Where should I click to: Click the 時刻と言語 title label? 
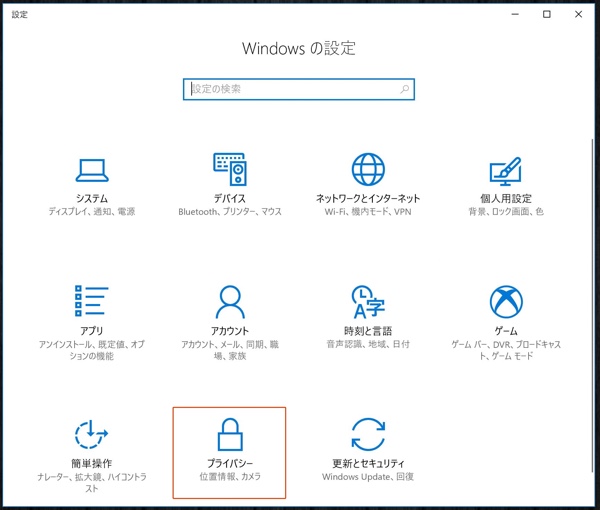[368, 331]
